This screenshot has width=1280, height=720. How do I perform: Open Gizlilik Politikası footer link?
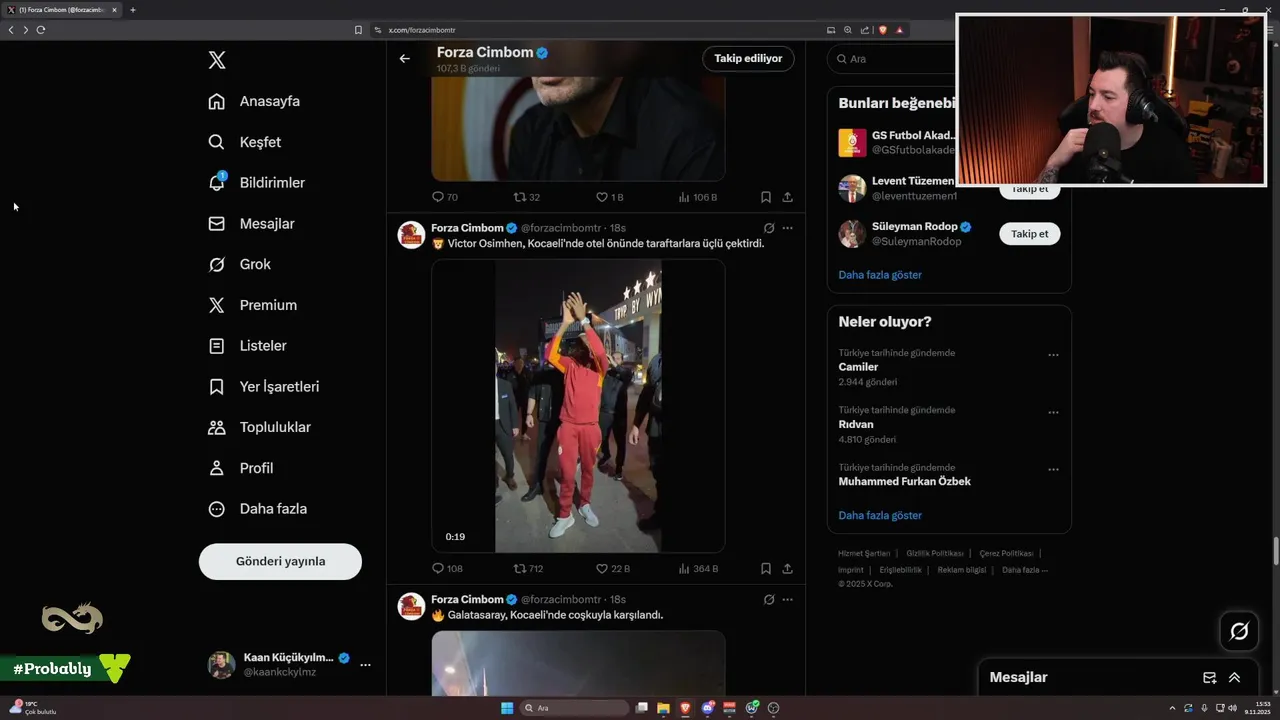click(935, 553)
